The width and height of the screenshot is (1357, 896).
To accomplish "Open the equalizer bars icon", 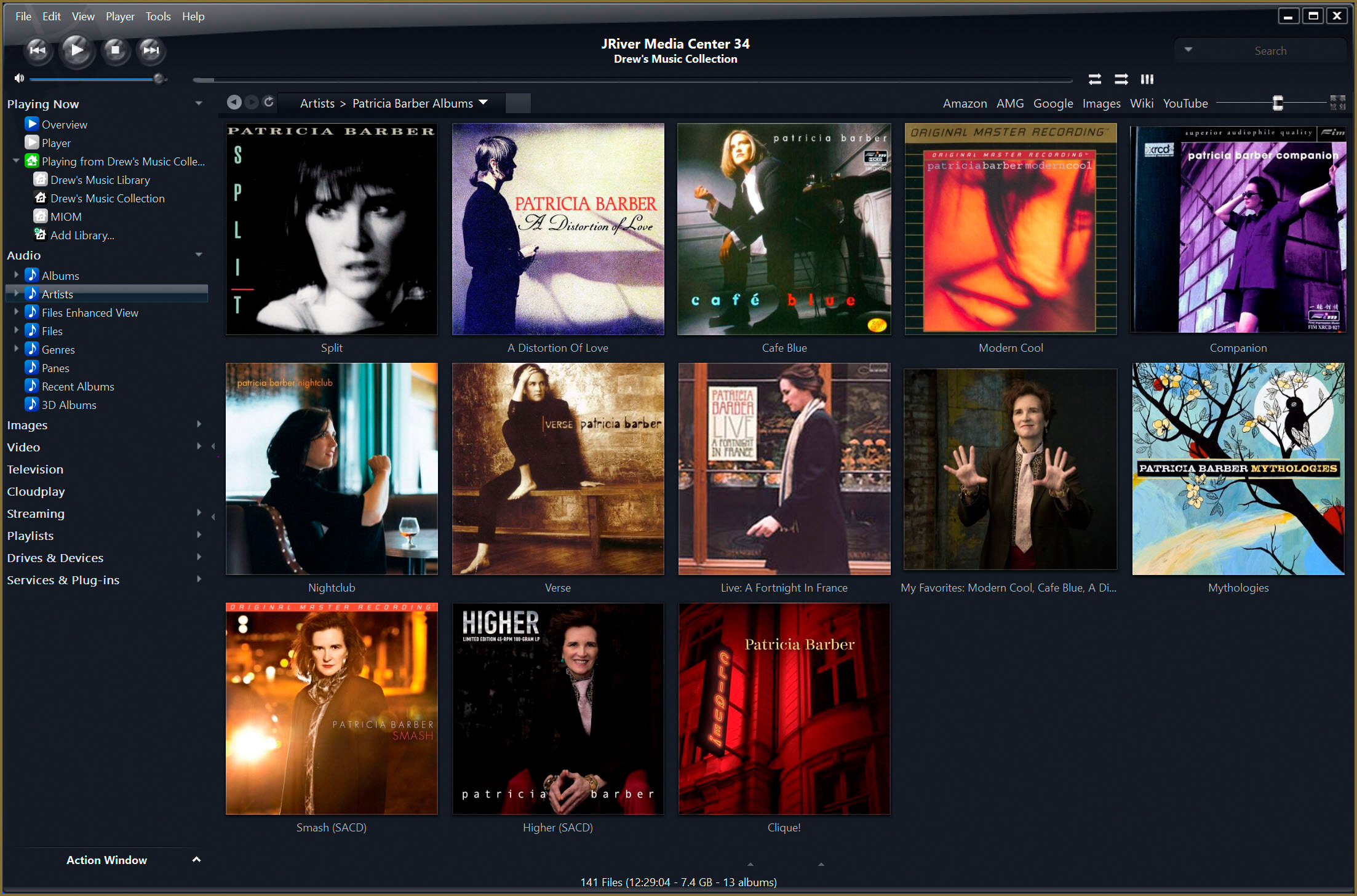I will (1147, 79).
